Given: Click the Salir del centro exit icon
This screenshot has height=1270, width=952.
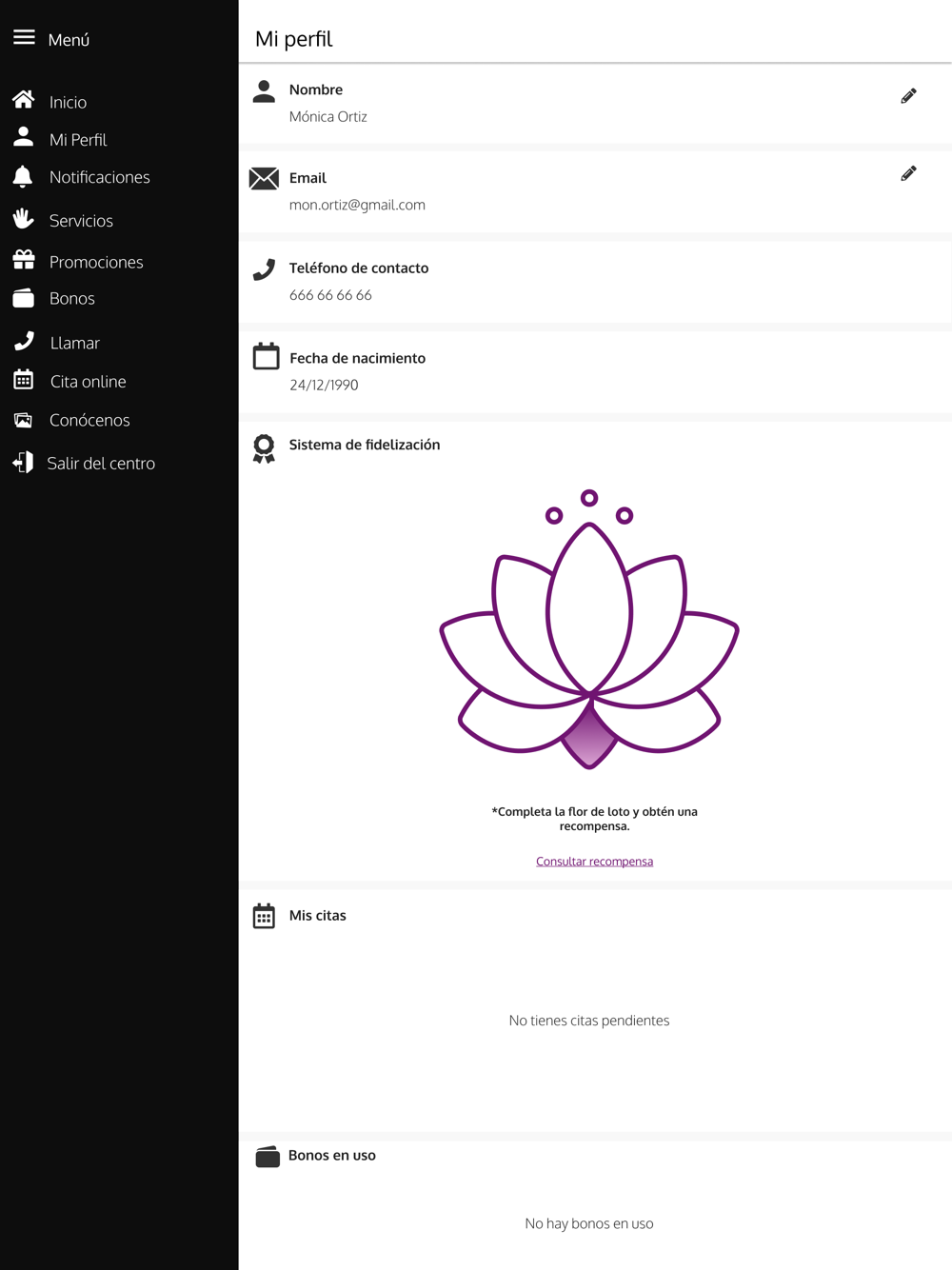Looking at the screenshot, I should click(23, 463).
